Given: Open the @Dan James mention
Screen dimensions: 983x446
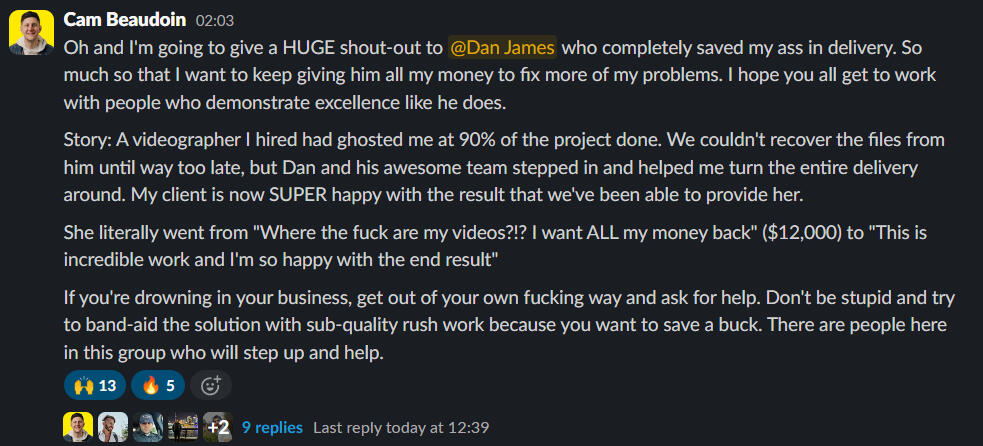Looking at the screenshot, I should (x=503, y=48).
